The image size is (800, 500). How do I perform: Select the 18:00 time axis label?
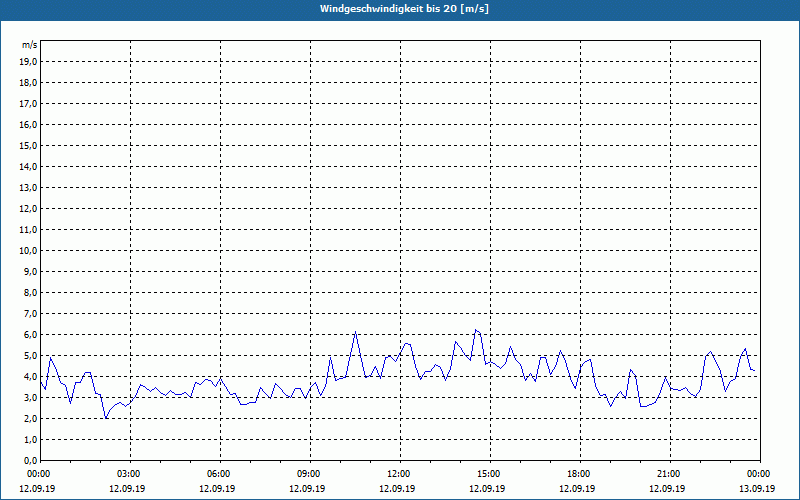tap(579, 474)
